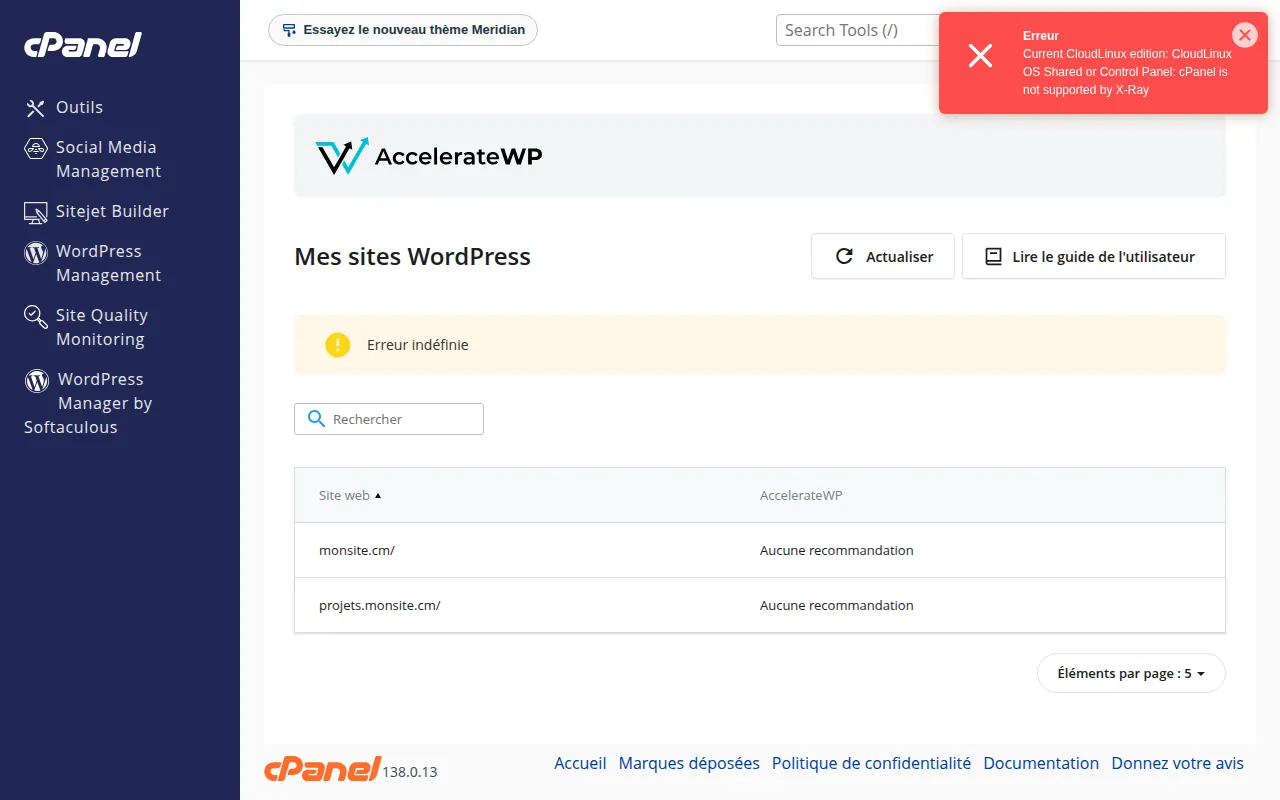Click the yellow warning exclamation icon

(338, 345)
